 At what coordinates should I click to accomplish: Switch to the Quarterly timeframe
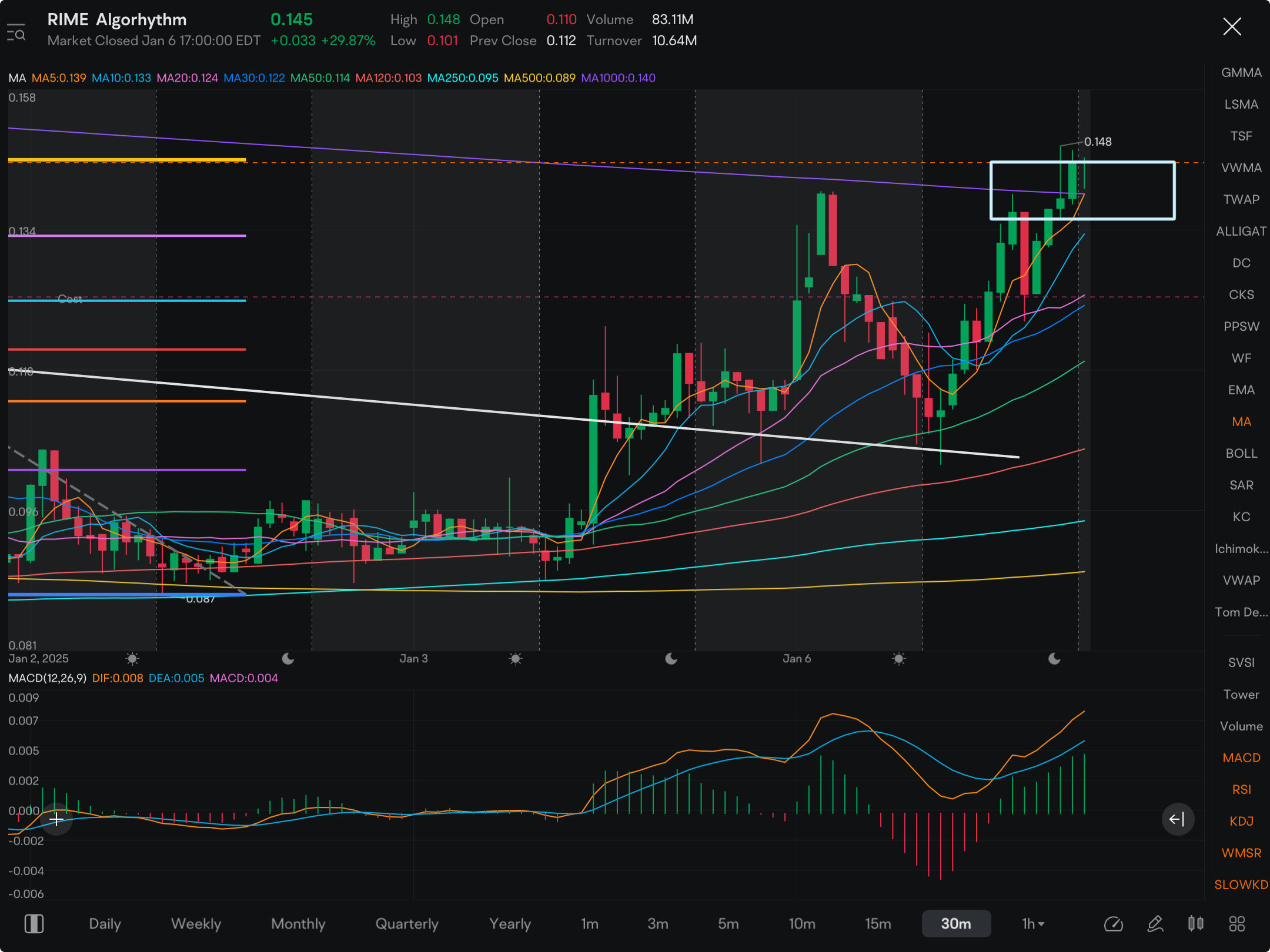tap(407, 924)
